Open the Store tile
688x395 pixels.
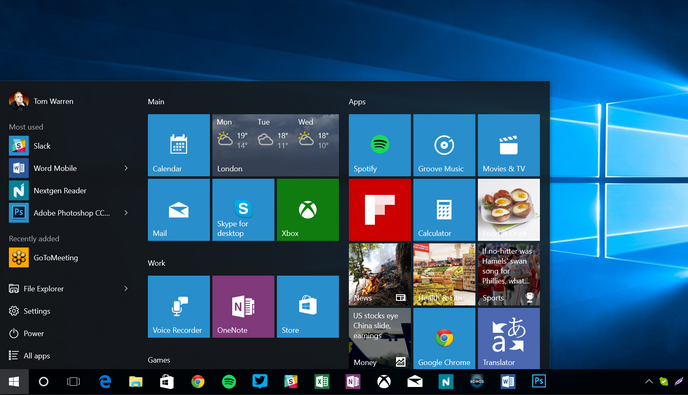308,307
